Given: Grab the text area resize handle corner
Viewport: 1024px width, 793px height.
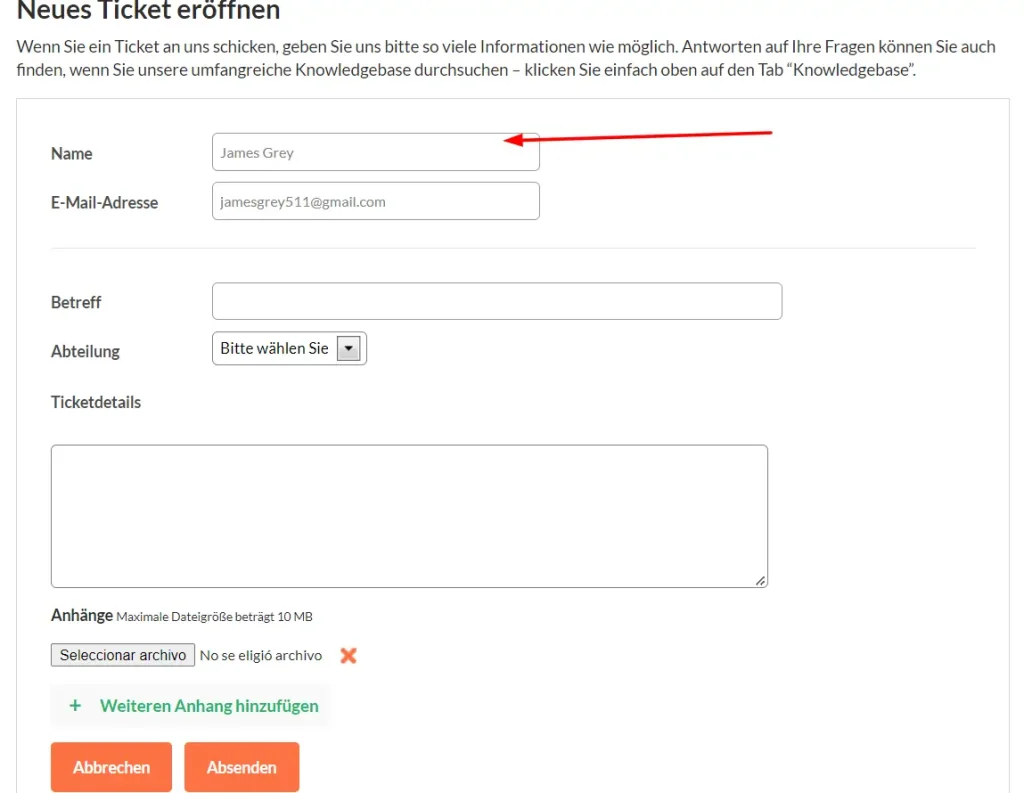Looking at the screenshot, I should [x=760, y=580].
